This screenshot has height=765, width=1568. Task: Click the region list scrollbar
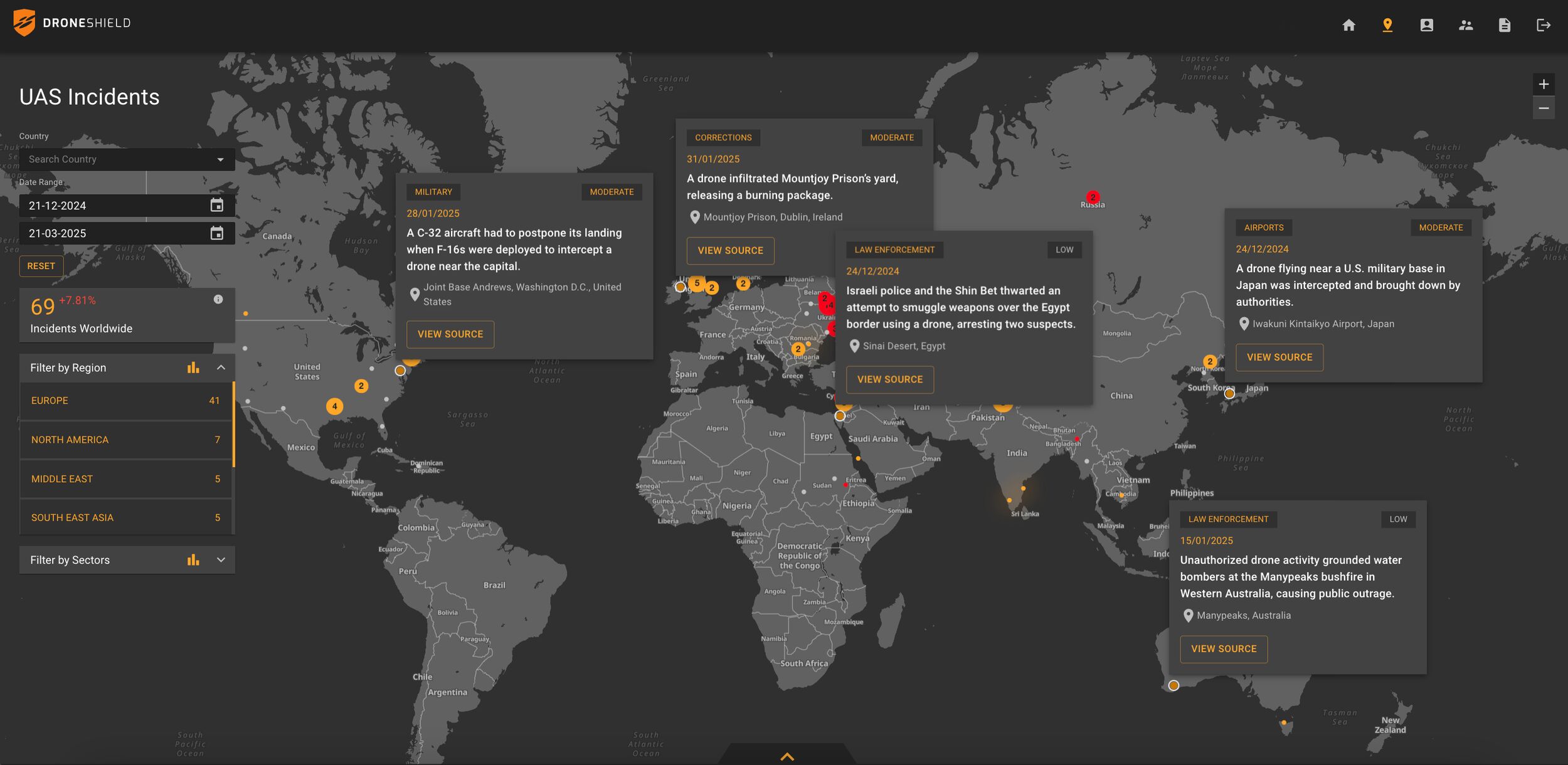coord(233,425)
